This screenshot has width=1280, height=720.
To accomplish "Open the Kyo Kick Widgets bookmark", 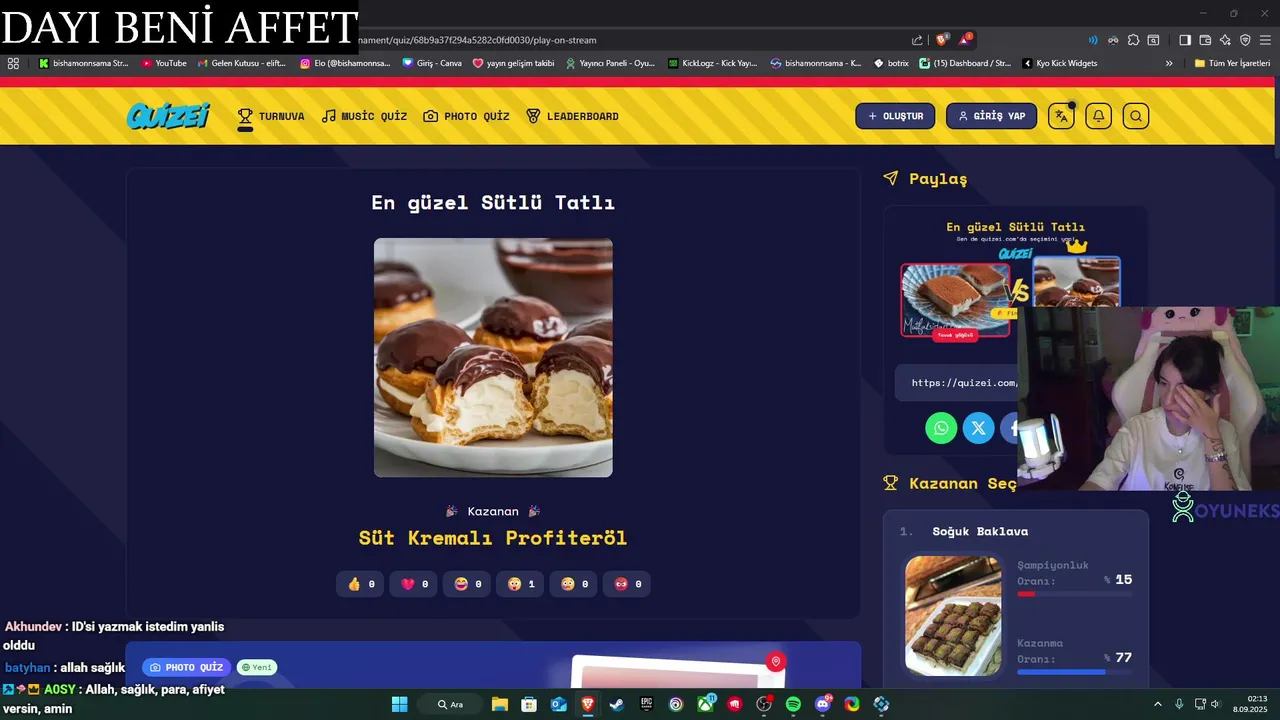I will [1060, 63].
